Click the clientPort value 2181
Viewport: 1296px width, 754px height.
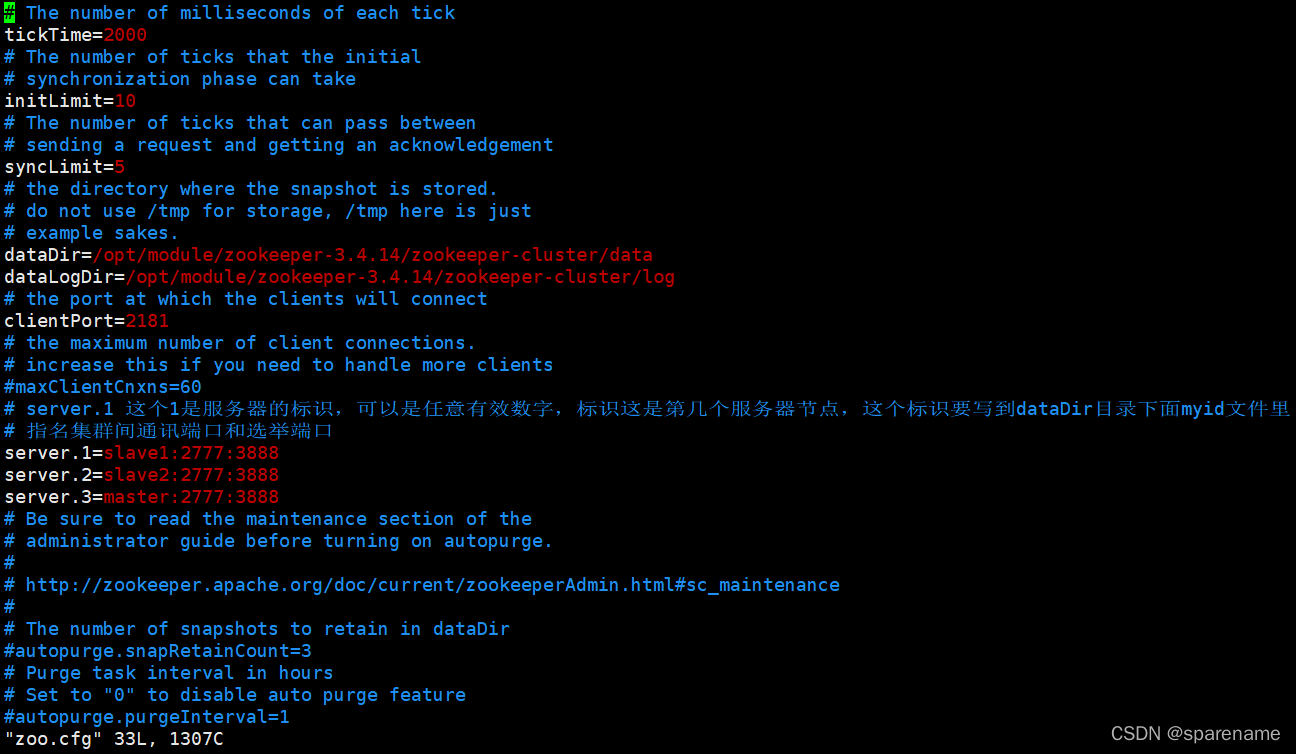[147, 321]
